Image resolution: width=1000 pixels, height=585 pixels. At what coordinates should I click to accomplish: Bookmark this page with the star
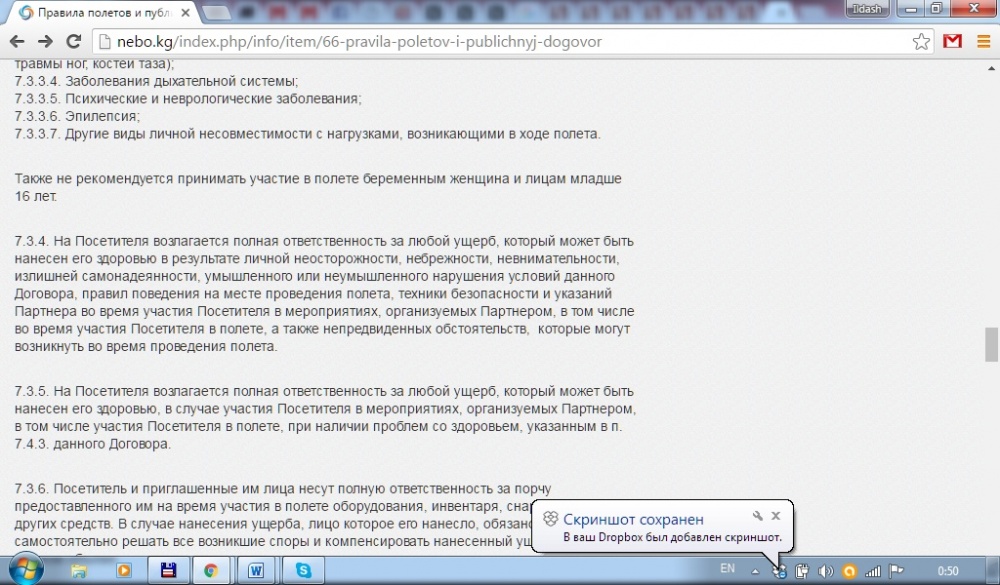[921, 42]
